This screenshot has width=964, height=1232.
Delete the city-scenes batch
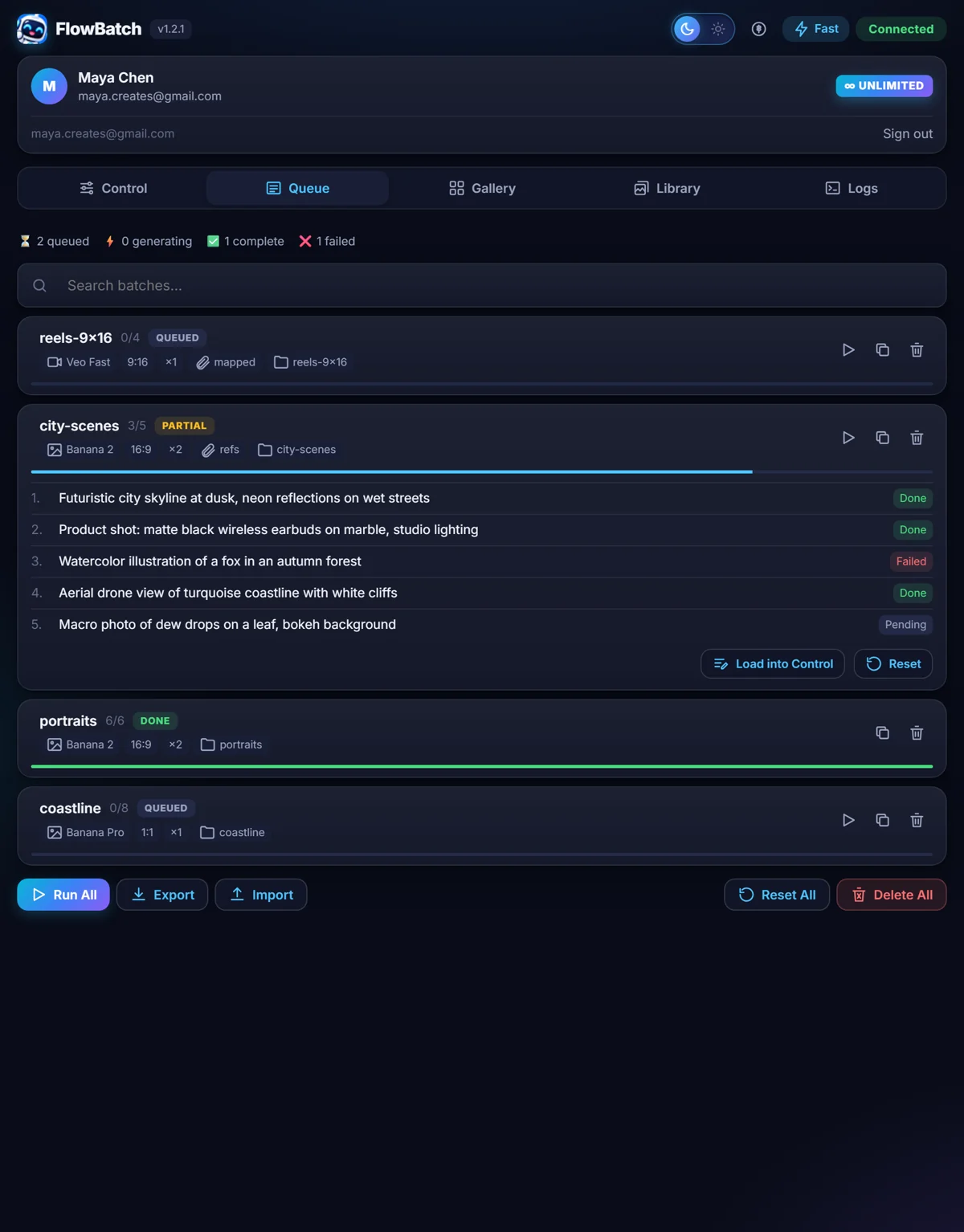[917, 438]
